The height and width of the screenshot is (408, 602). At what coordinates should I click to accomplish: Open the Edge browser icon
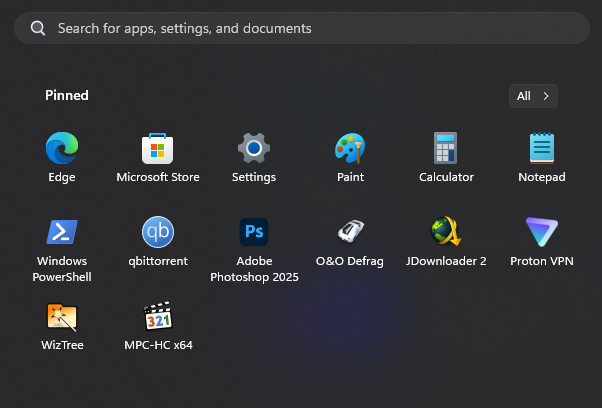[62, 148]
